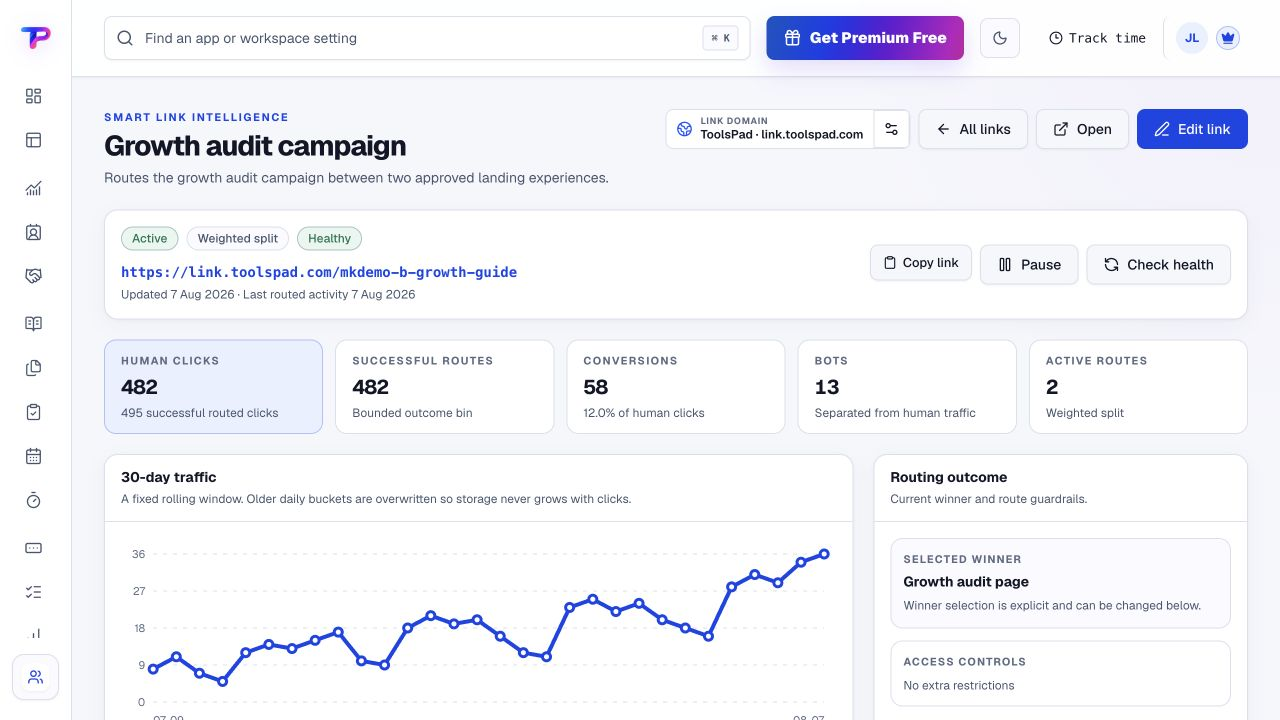Focus the Find an app search field
This screenshot has width=1280, height=720.
click(427, 38)
